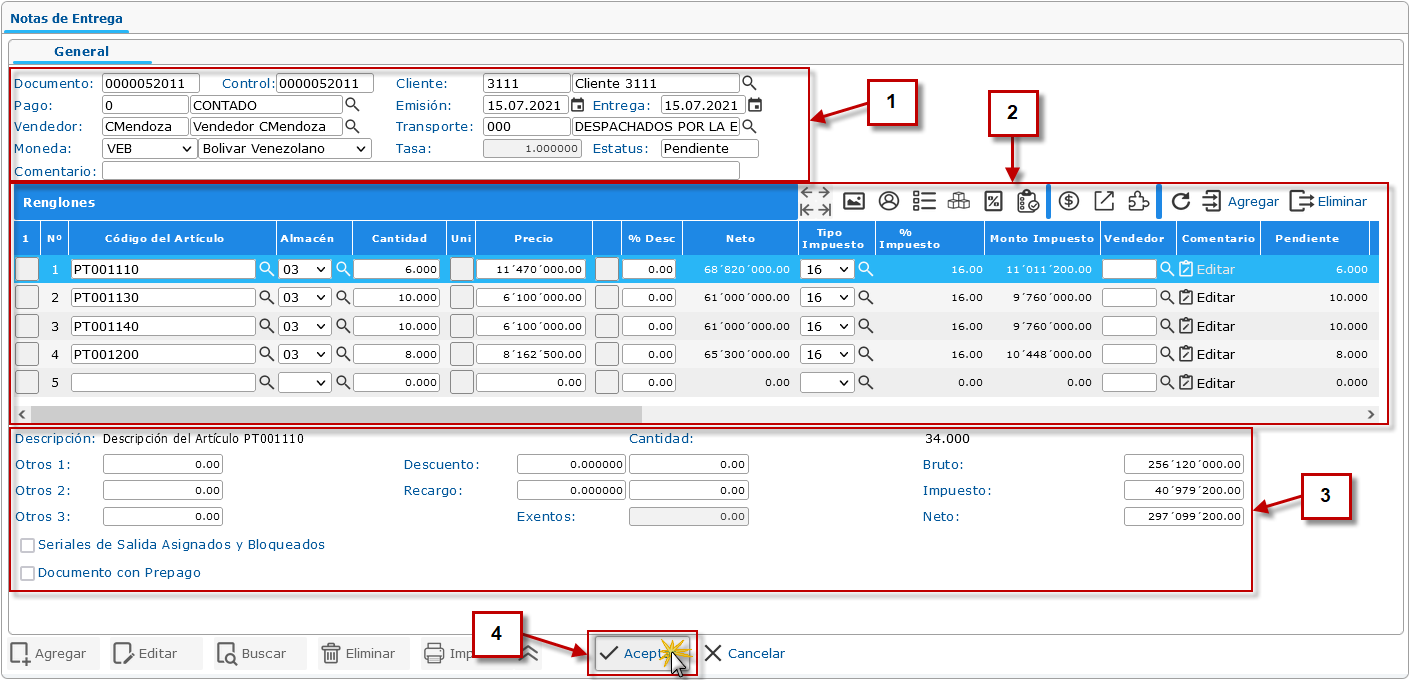Click row 1 selector box in Renglones grid
This screenshot has height=680, width=1410.
27,269
